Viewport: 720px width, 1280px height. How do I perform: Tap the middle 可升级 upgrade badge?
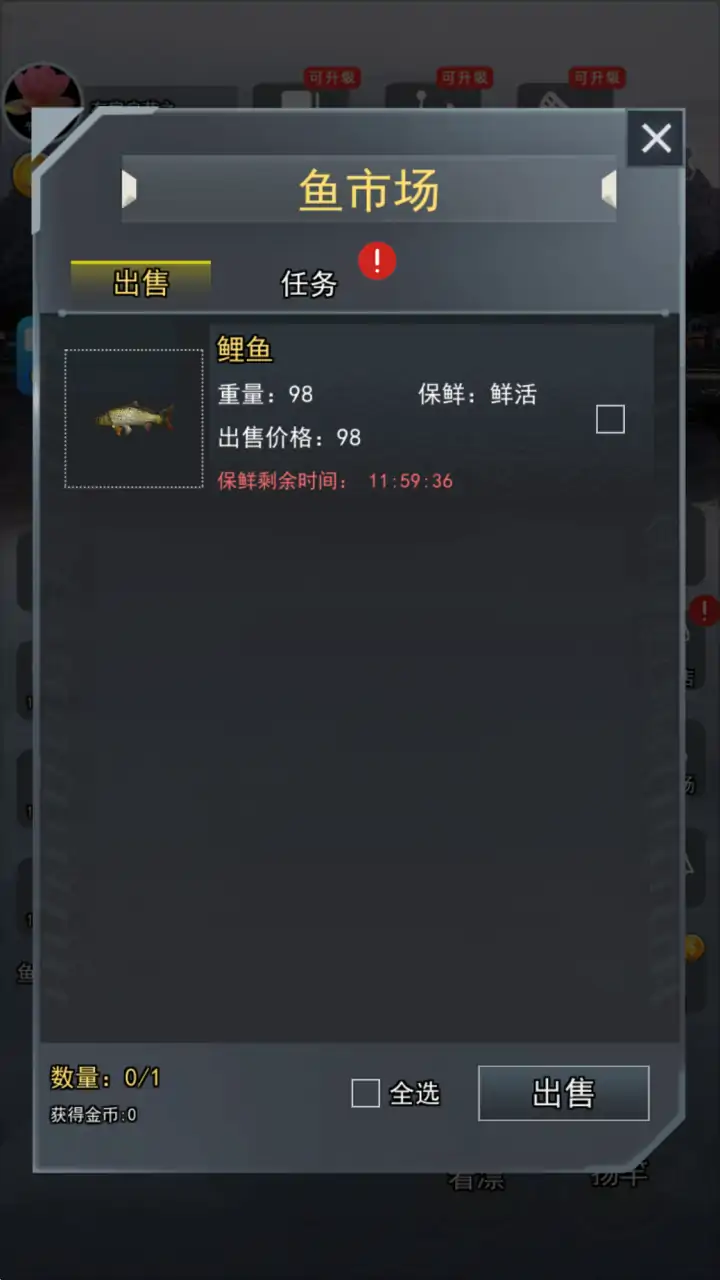coord(464,78)
